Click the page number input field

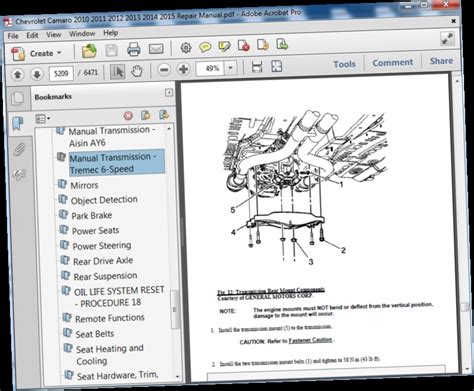click(x=61, y=73)
